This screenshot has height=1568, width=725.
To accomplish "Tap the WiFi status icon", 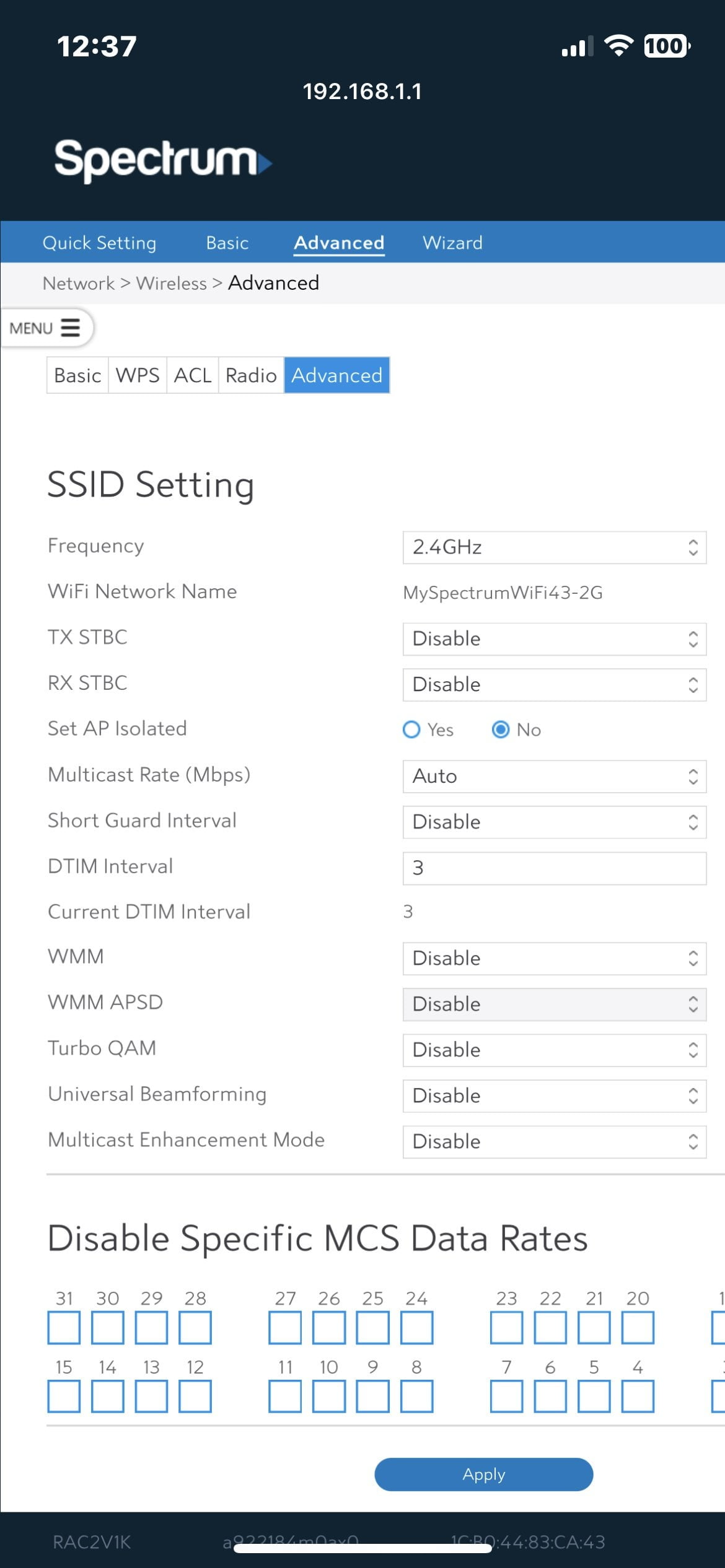I will click(618, 46).
